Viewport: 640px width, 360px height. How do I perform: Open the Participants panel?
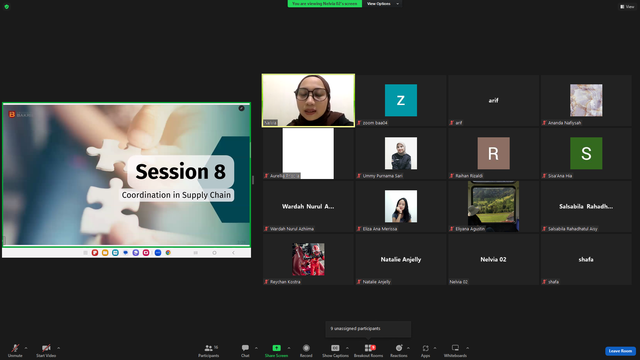tap(209, 350)
